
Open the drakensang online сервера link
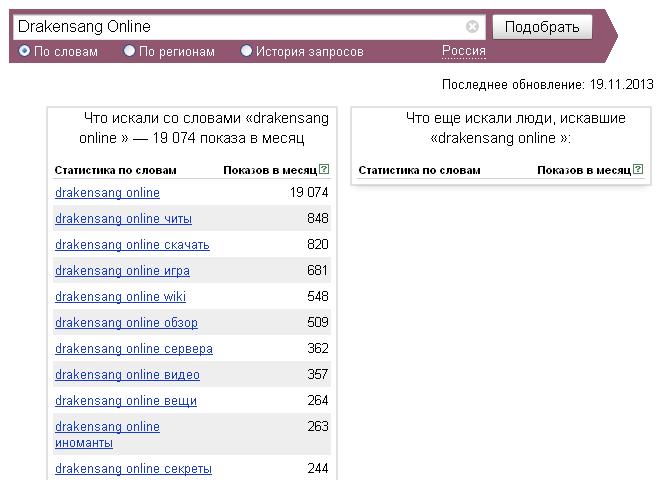click(x=134, y=349)
